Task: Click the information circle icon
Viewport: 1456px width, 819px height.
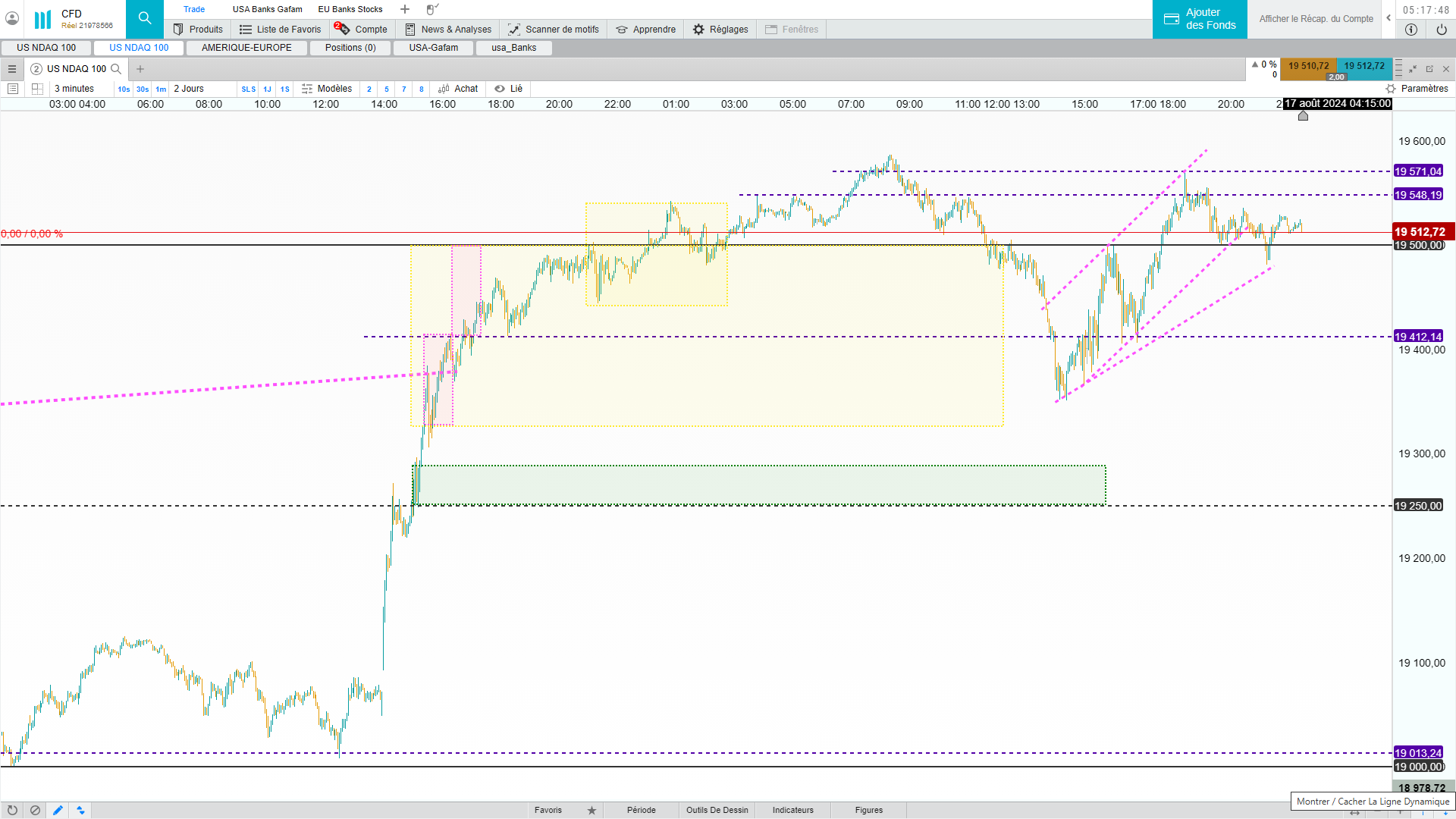Action: 1410,30
